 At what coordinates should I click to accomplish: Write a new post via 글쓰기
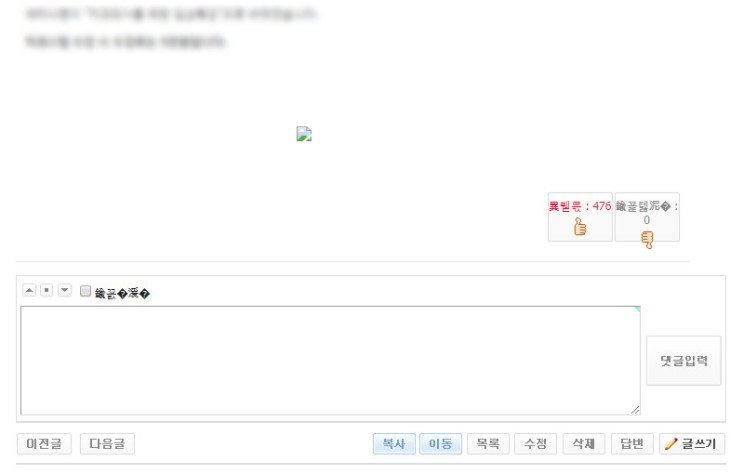point(692,444)
